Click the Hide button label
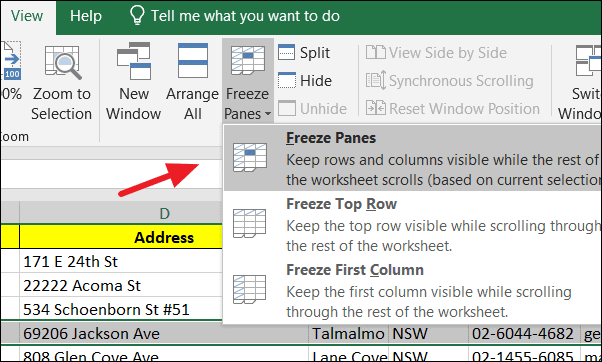The image size is (602, 362). pos(316,81)
